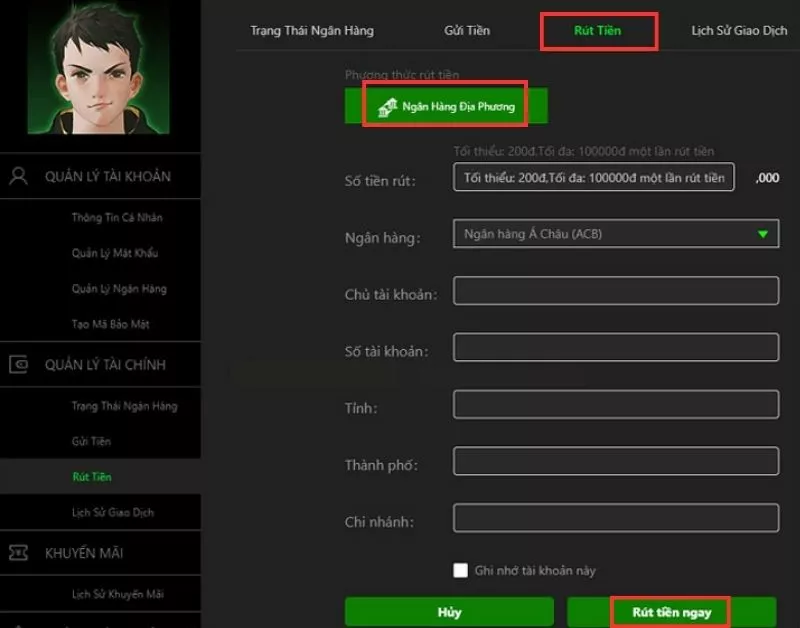Click the user icon beside Quản Lý Tài Khoản
Viewport: 800px width, 628px height.
click(x=19, y=176)
